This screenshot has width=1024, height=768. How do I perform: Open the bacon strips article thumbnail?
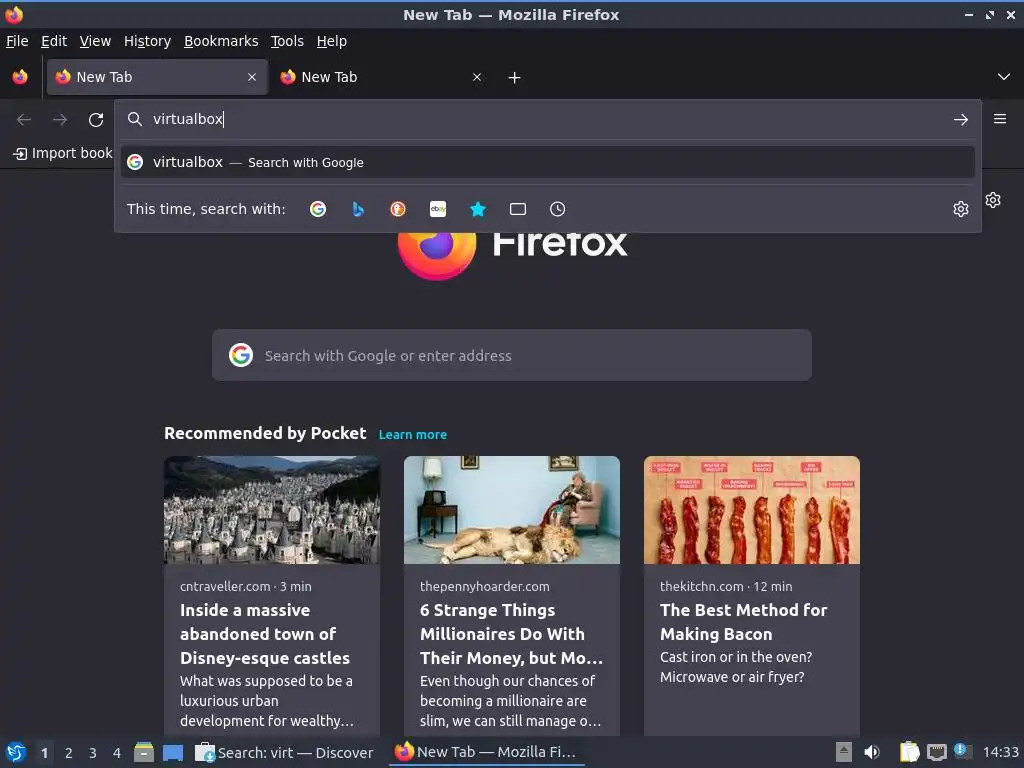pyautogui.click(x=752, y=510)
